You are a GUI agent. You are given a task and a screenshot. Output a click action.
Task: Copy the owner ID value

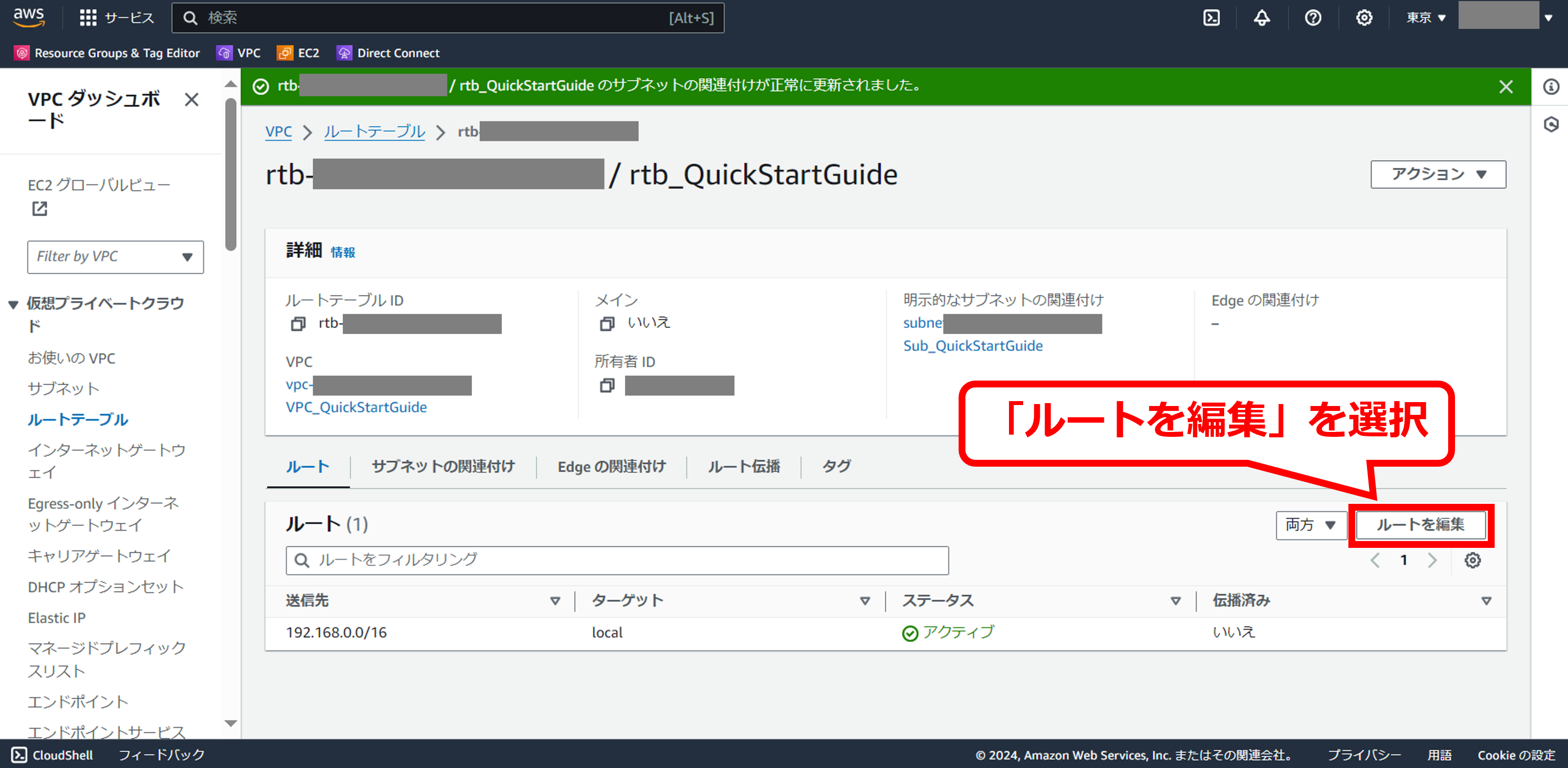(x=607, y=385)
